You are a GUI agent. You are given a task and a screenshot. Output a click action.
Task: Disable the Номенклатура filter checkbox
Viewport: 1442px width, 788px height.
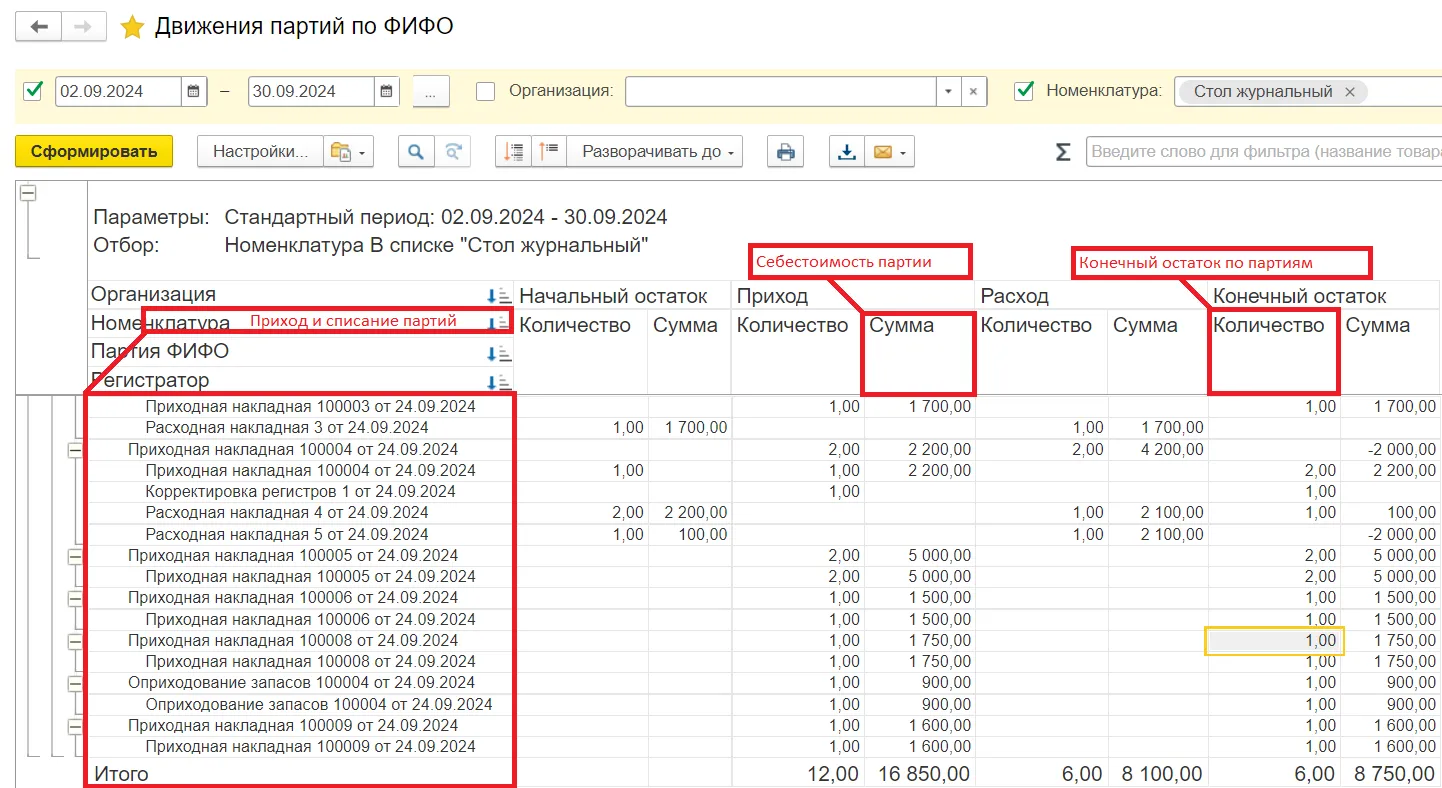click(x=1023, y=91)
